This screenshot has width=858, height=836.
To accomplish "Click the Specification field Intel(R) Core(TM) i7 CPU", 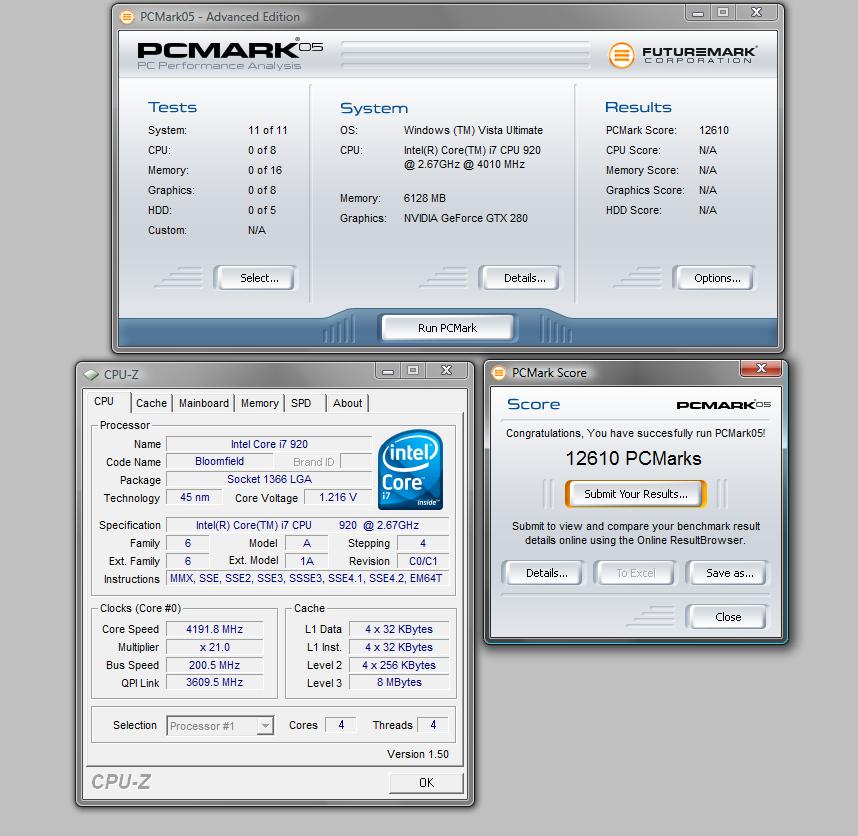I will tap(308, 525).
